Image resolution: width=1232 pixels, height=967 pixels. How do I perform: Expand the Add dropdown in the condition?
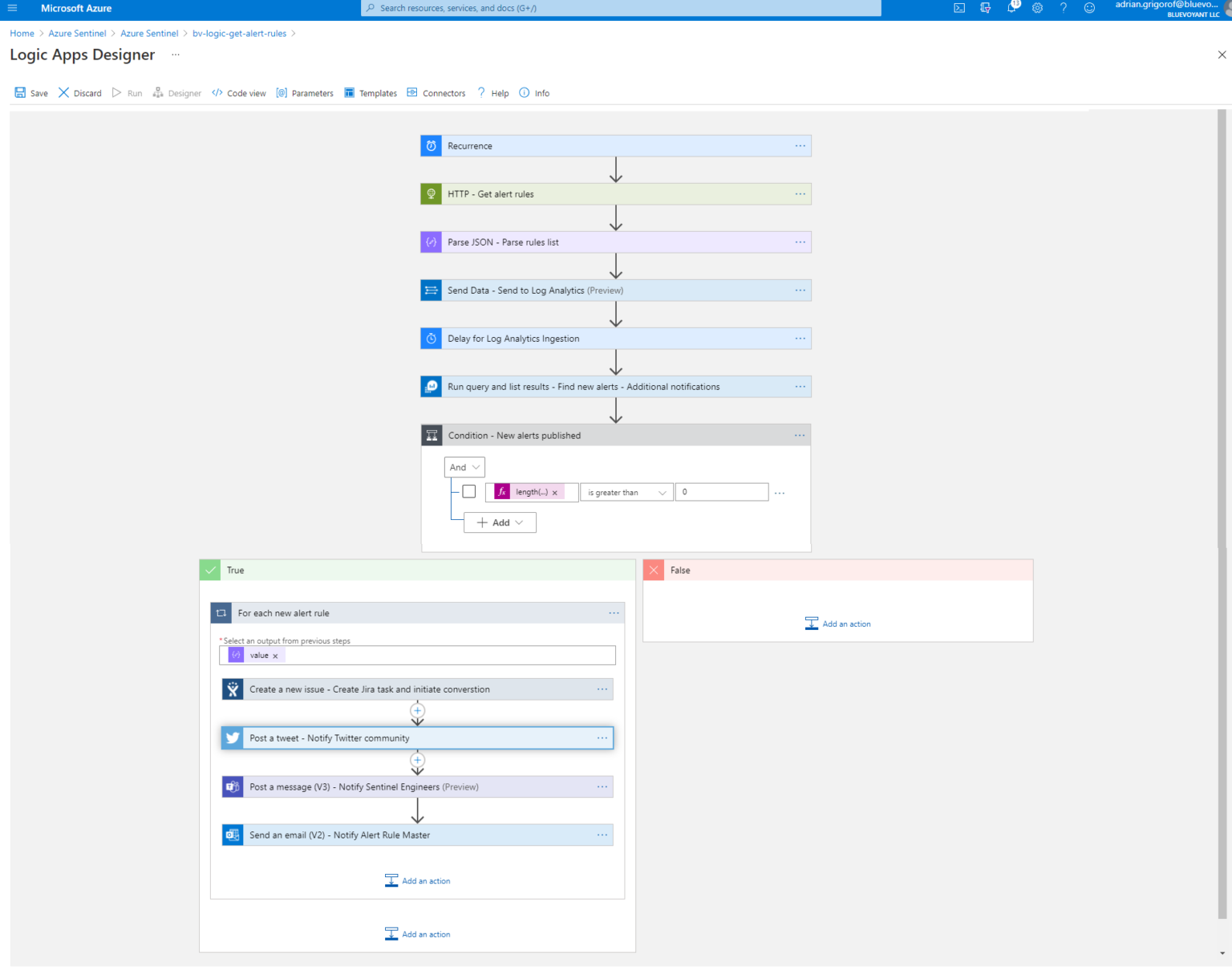click(500, 522)
